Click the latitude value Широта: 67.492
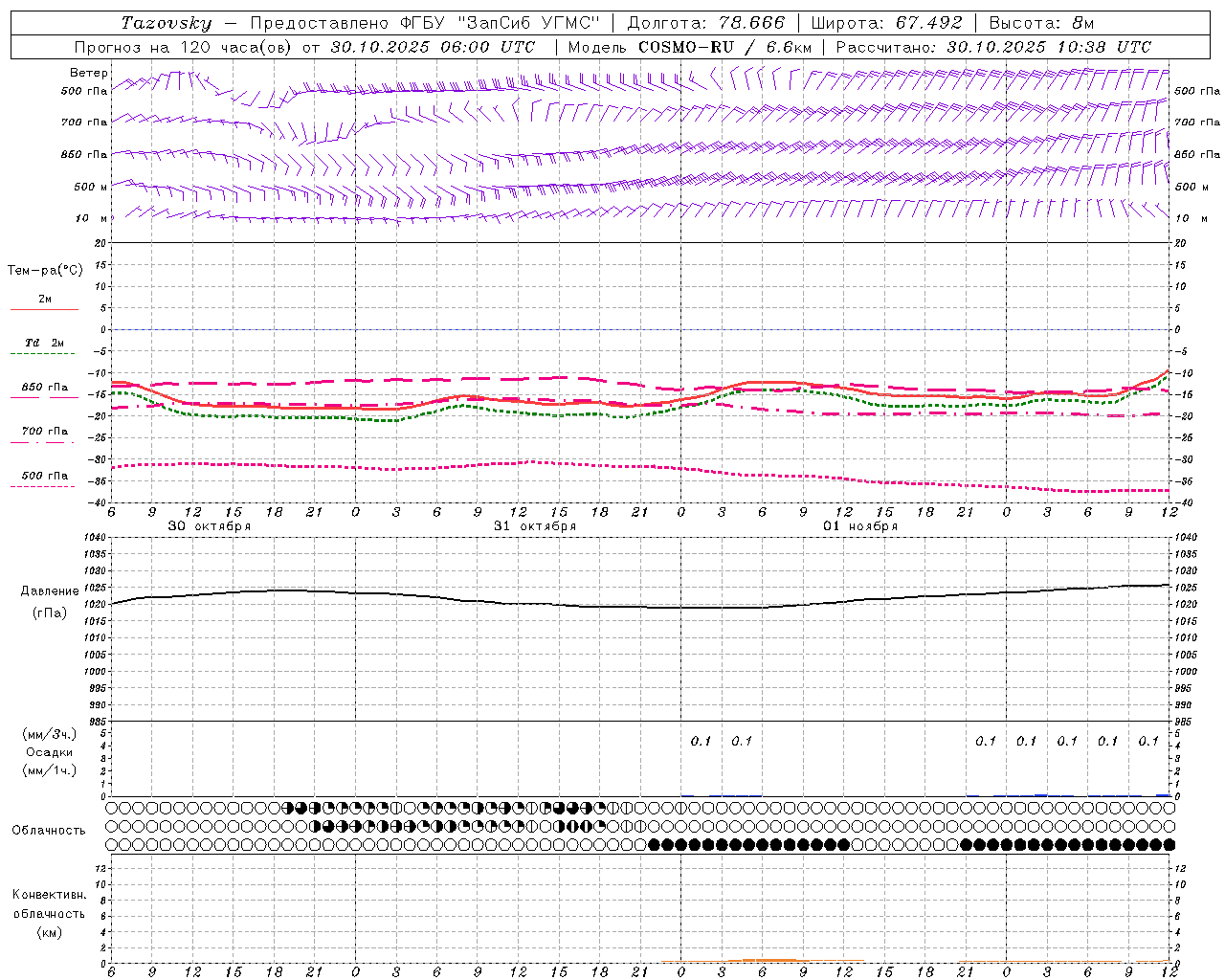This screenshot has width=1225, height=980. point(886,23)
